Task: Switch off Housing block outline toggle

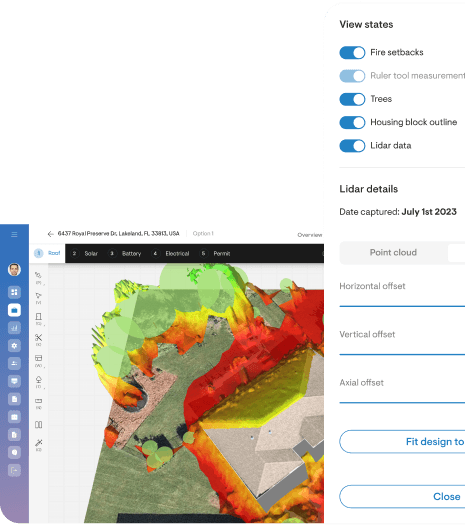Action: coord(352,122)
